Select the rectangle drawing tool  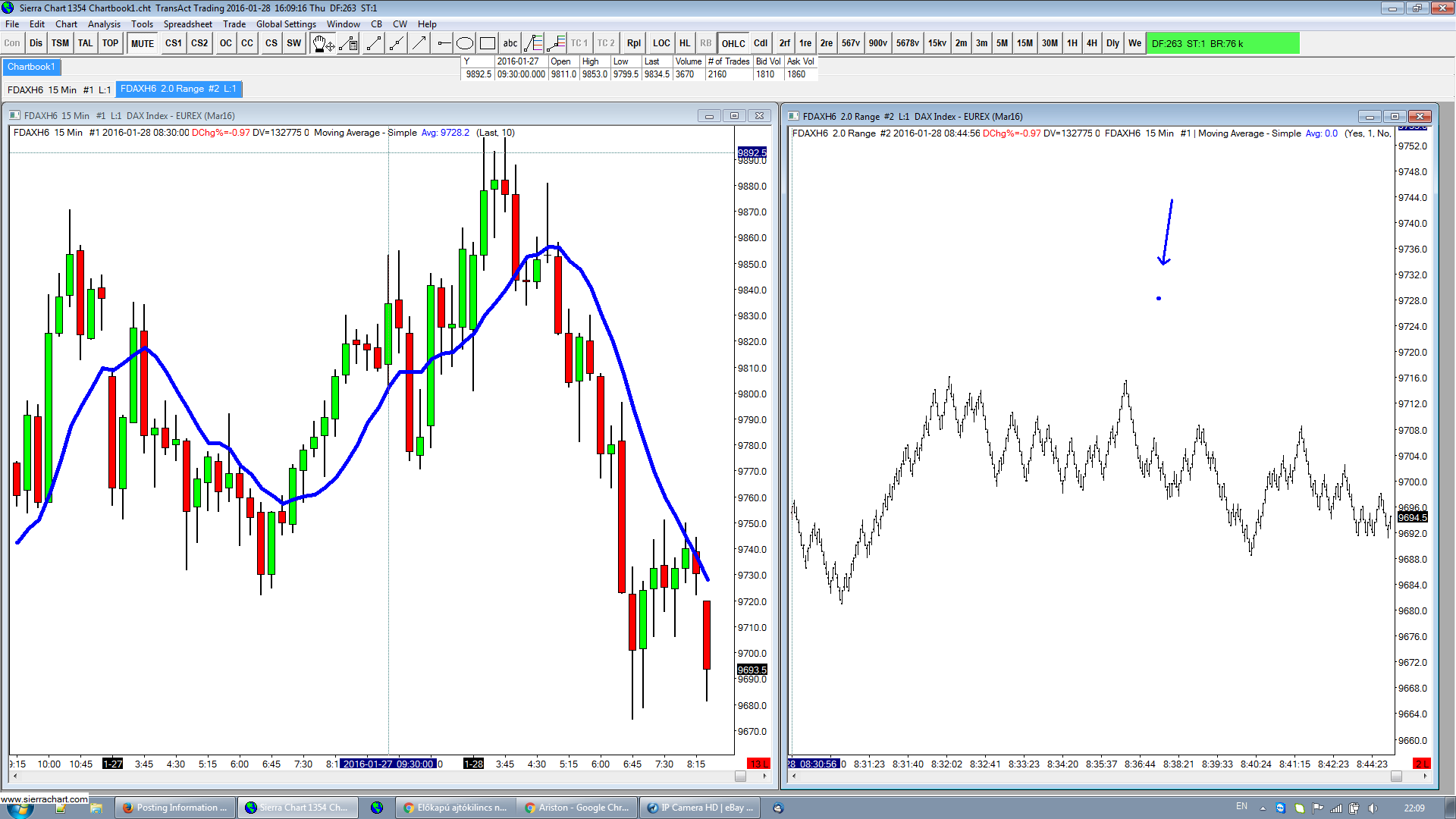(x=488, y=43)
